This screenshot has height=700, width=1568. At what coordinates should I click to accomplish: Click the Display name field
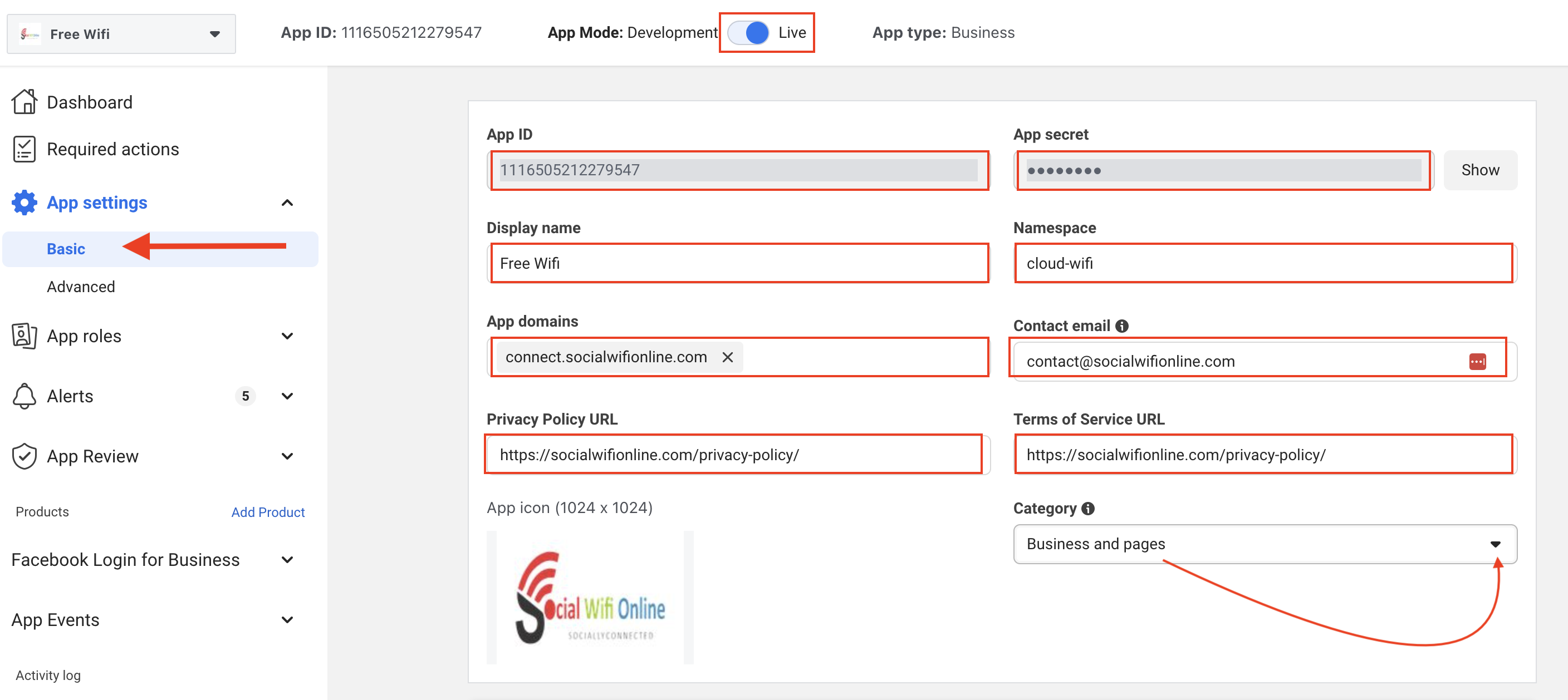click(x=739, y=263)
